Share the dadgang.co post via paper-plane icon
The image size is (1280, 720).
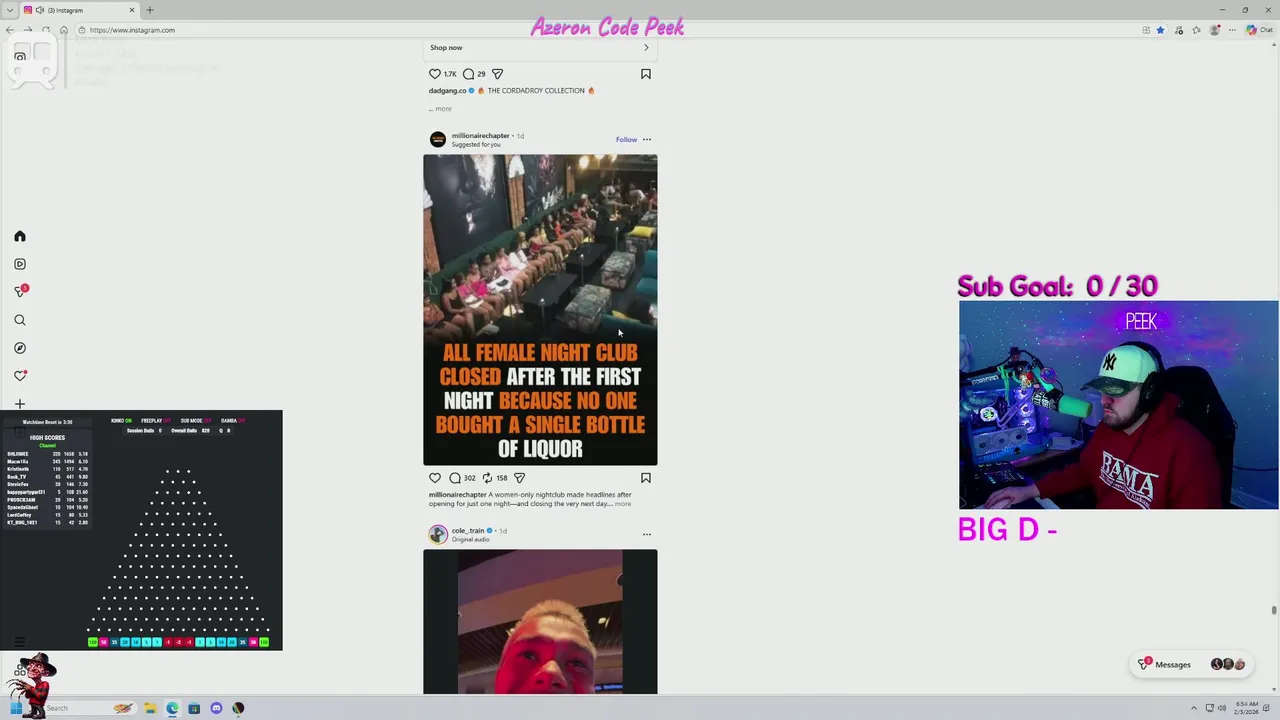click(497, 74)
